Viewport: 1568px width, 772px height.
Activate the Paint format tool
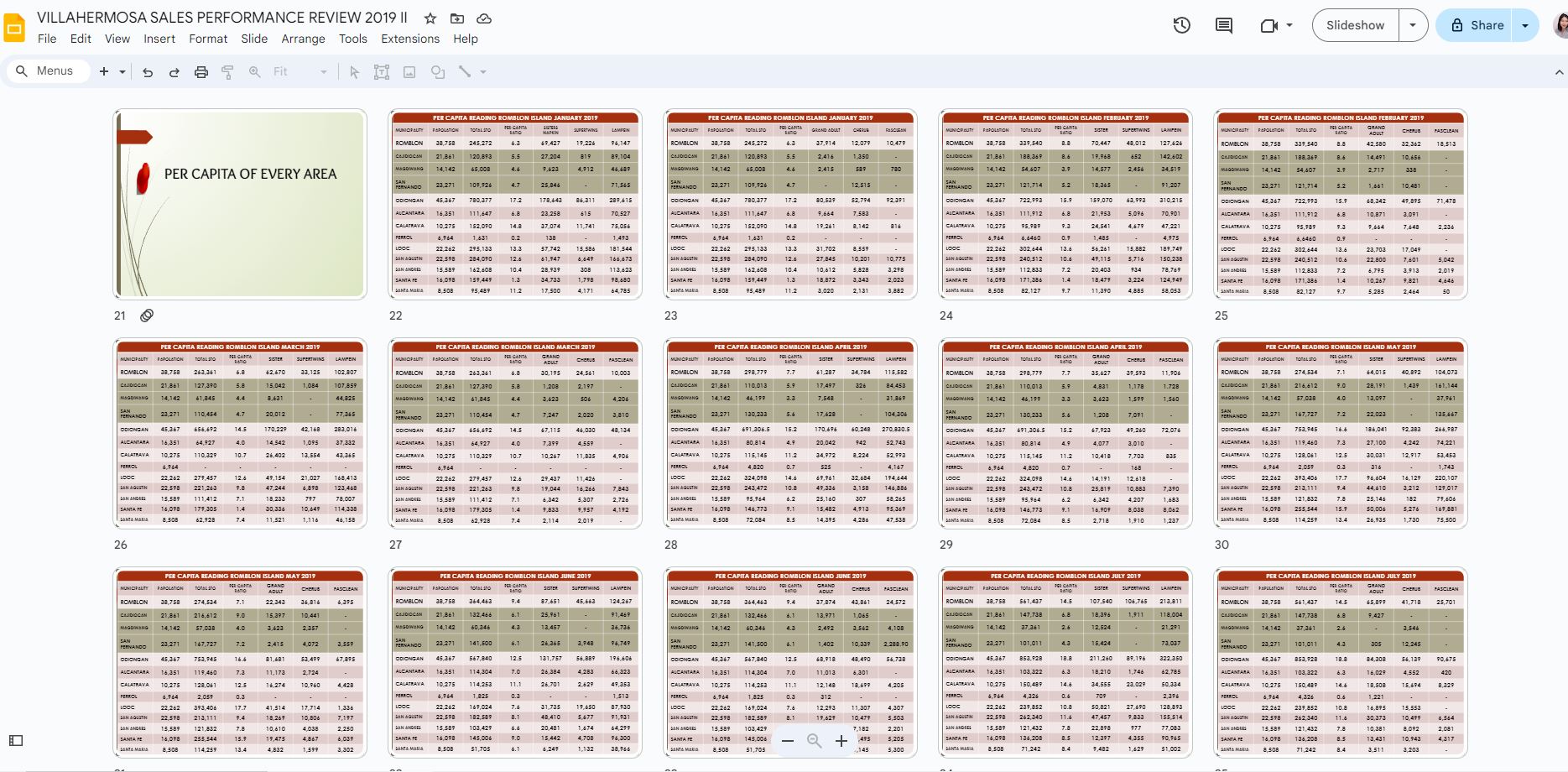coord(227,72)
